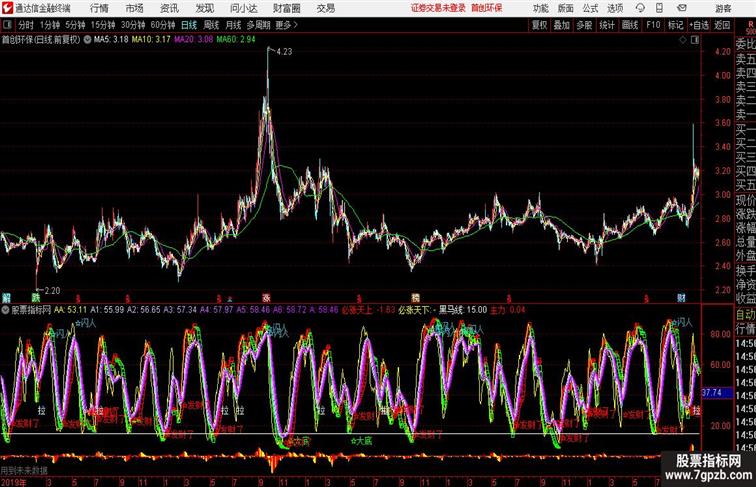Click the 标记 mark toolbar button
Image resolution: width=756 pixels, height=487 pixels.
tap(675, 25)
